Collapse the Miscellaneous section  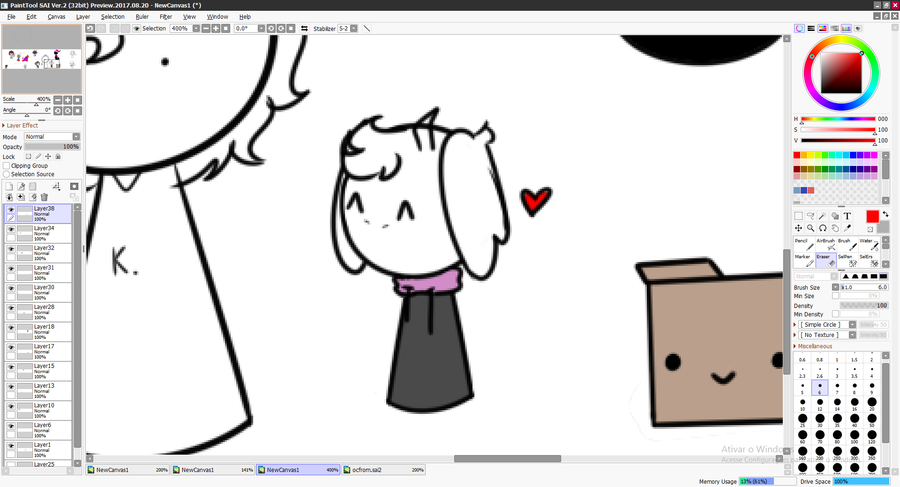click(813, 346)
